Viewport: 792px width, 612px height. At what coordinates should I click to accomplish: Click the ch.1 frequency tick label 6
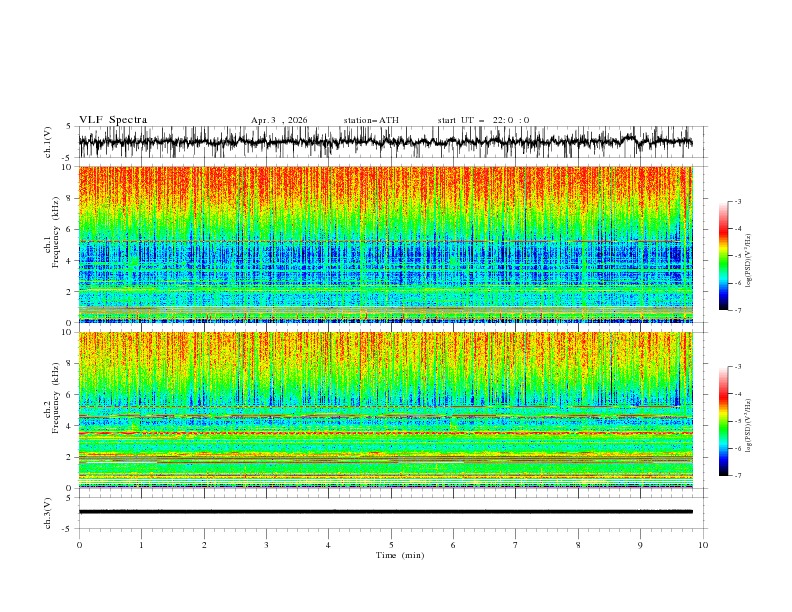pos(69,229)
